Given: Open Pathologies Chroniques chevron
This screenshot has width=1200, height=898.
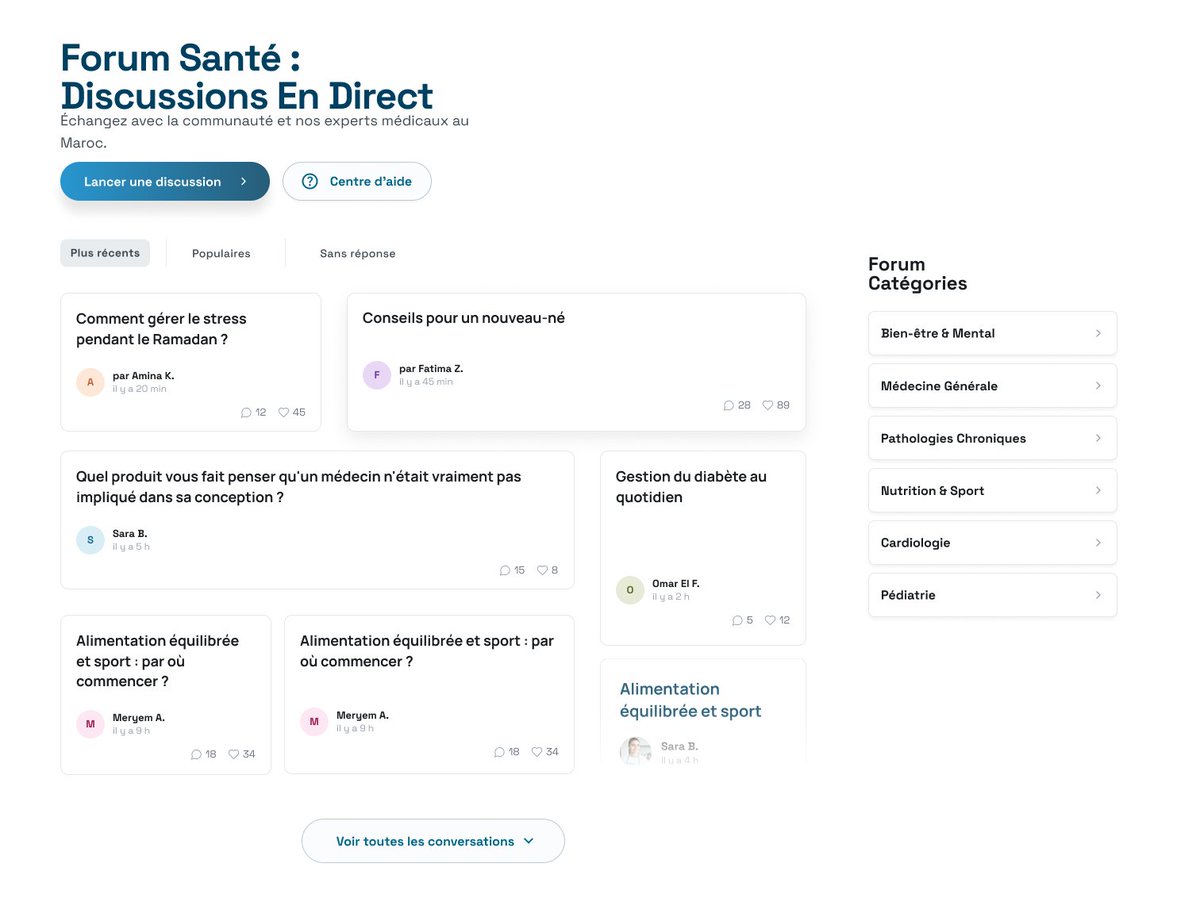Looking at the screenshot, I should 1098,438.
